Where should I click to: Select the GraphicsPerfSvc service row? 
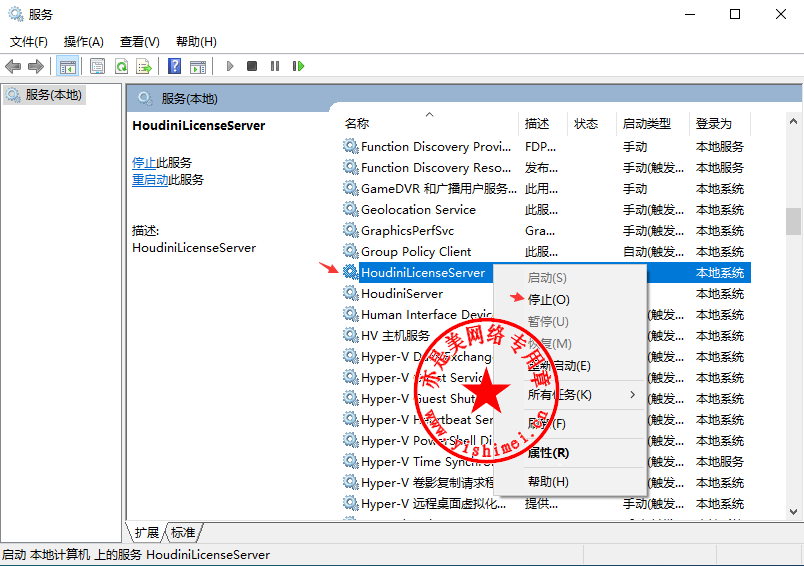546,231
